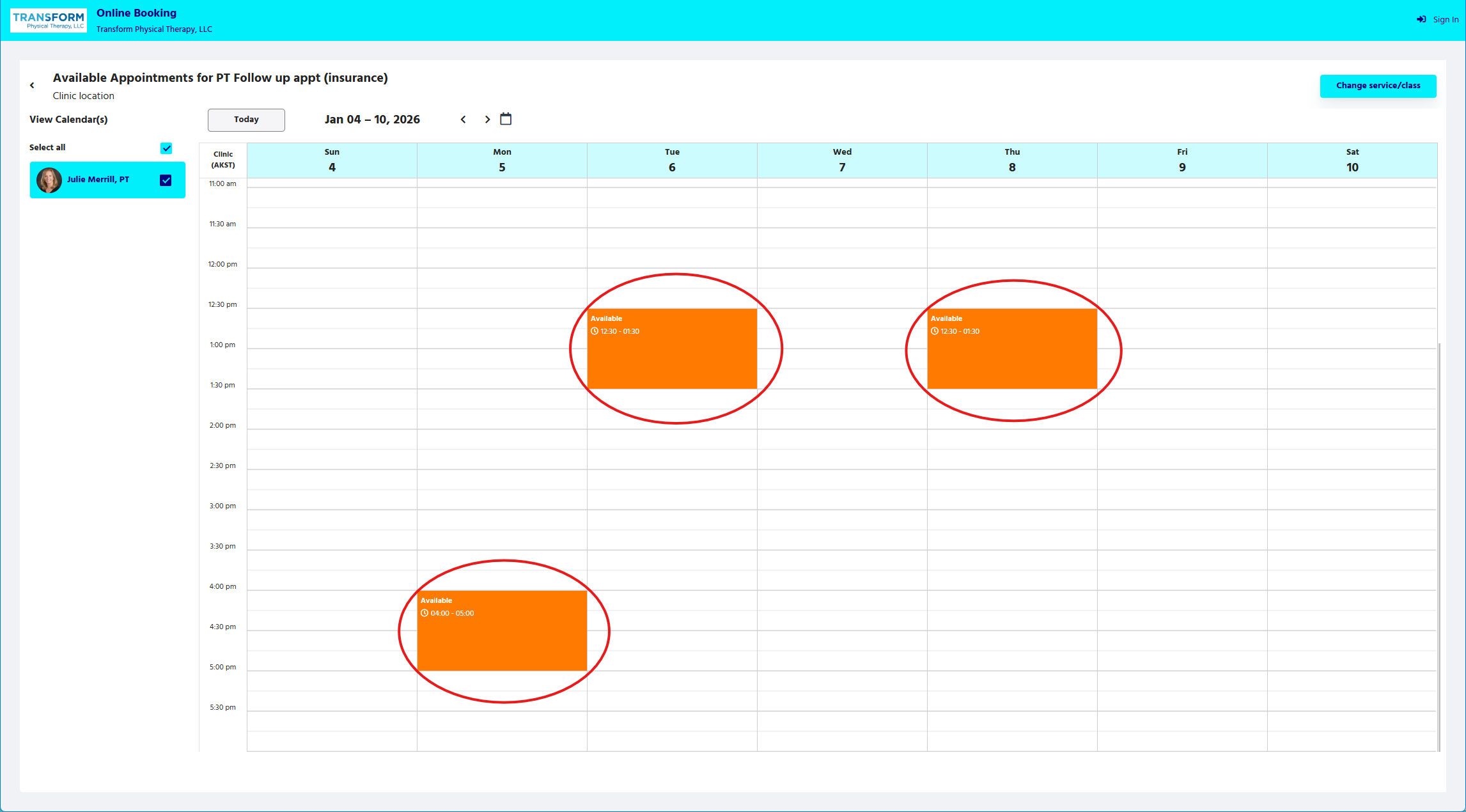
Task: Click the Sign In arrow icon
Action: coord(1421,19)
